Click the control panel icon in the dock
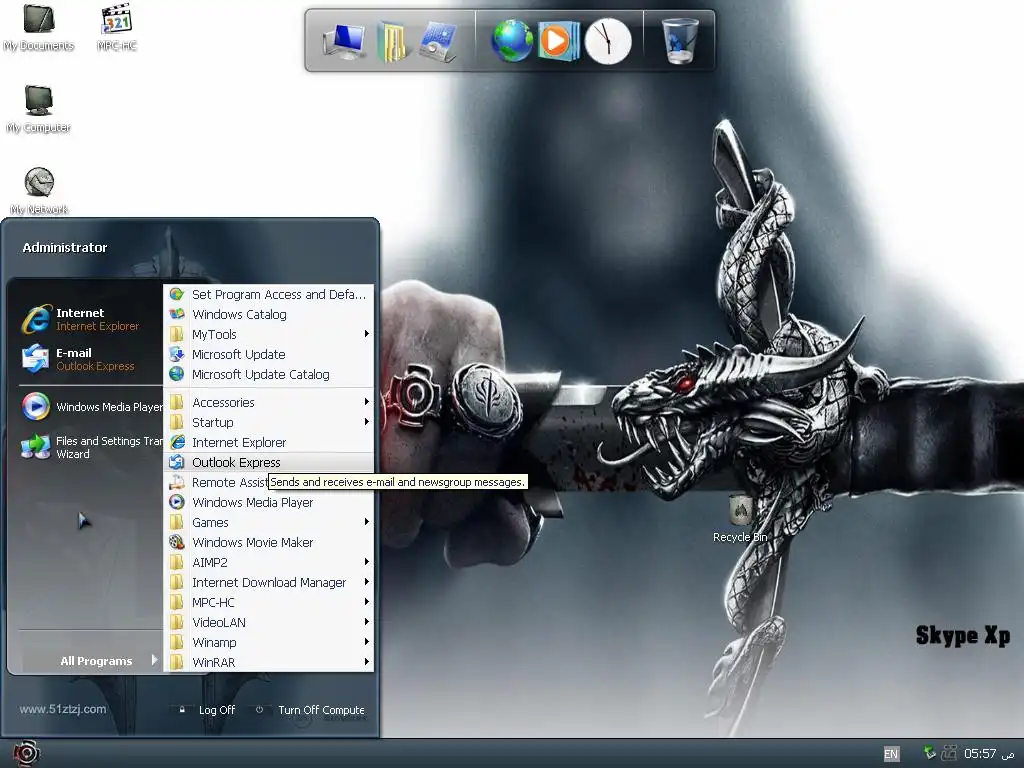Screen dimensions: 1024x768 tap(438, 41)
